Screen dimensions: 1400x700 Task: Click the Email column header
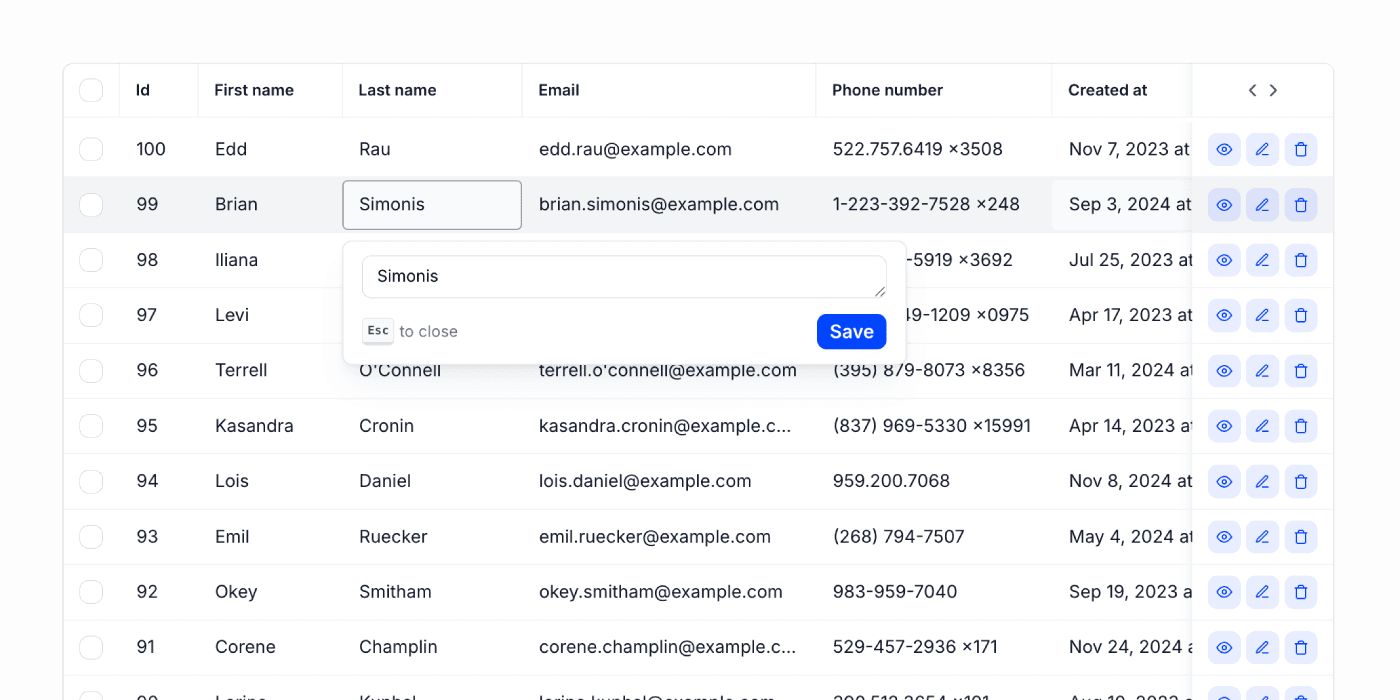coord(669,90)
